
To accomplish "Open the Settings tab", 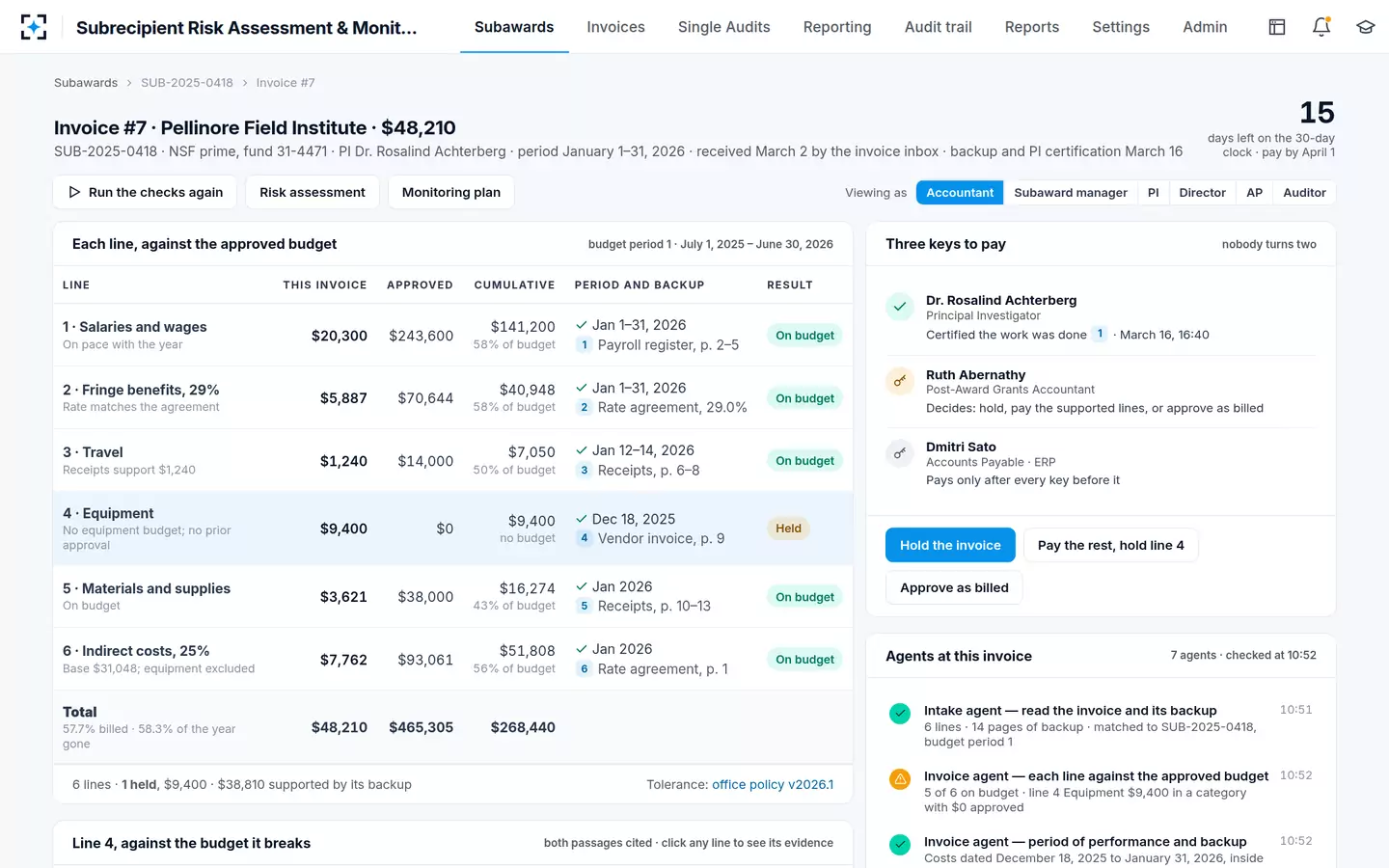I will [x=1121, y=27].
